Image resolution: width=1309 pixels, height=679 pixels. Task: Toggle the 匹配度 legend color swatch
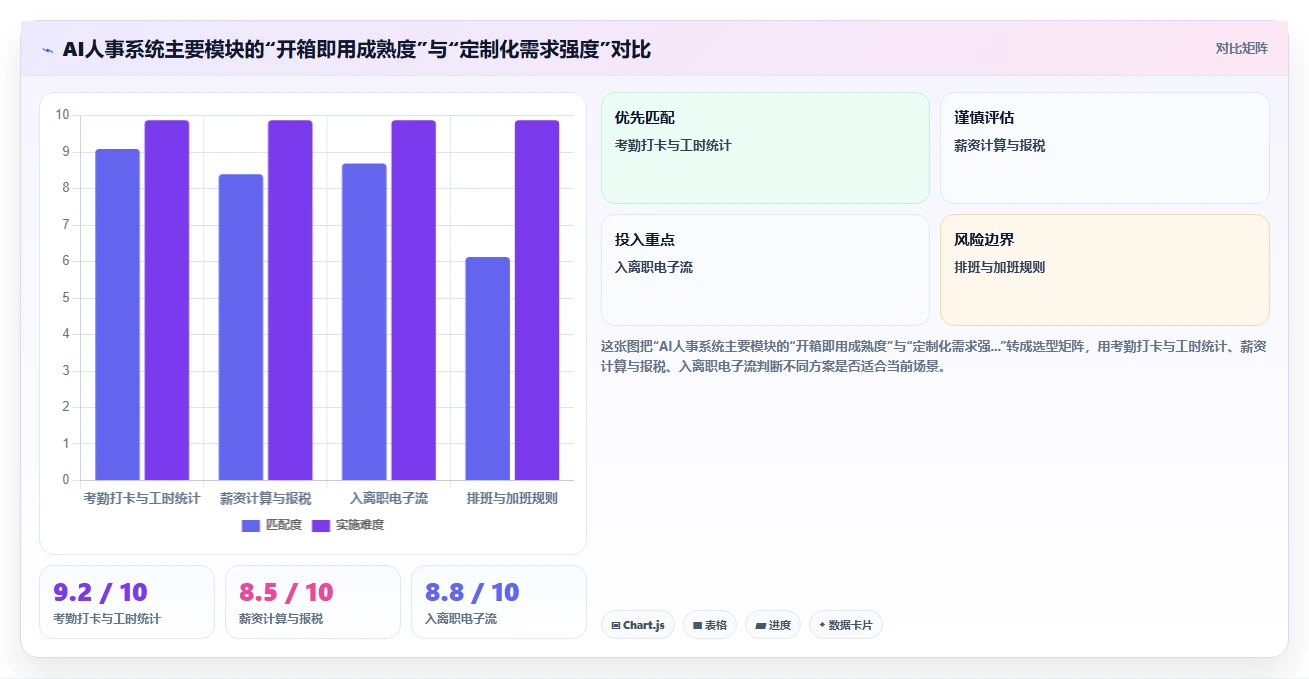[x=251, y=525]
